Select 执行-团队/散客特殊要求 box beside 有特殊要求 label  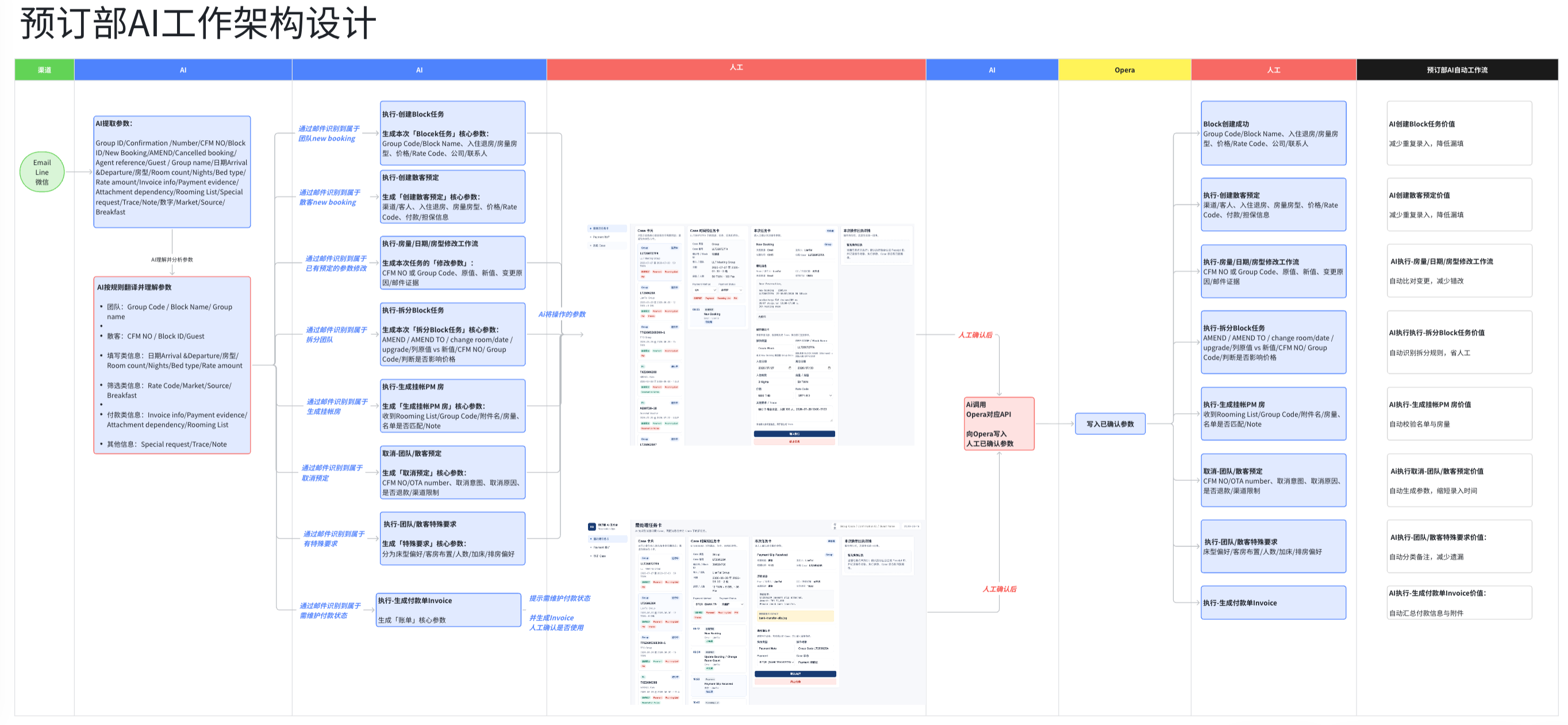click(453, 539)
